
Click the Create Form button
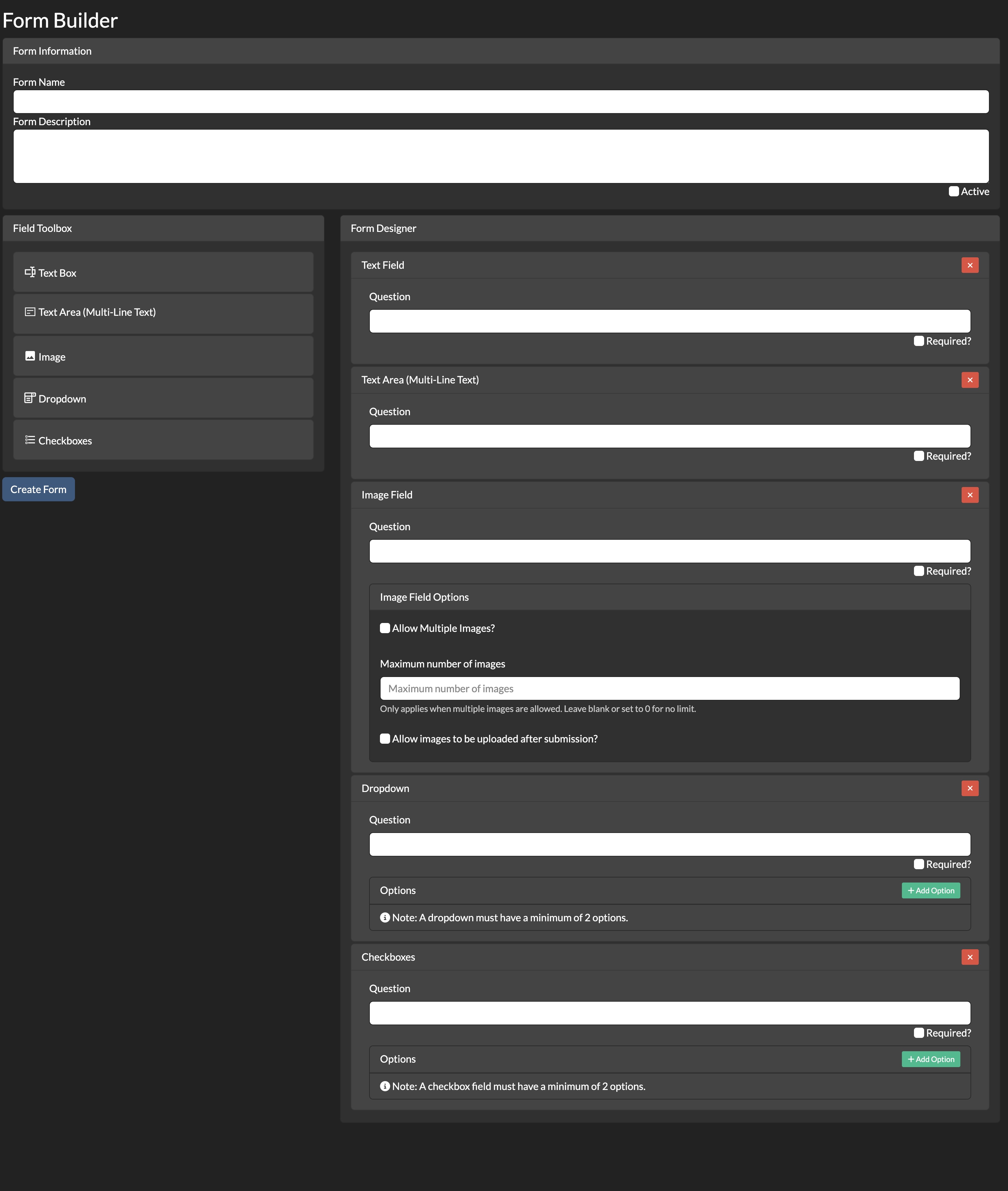coord(38,489)
